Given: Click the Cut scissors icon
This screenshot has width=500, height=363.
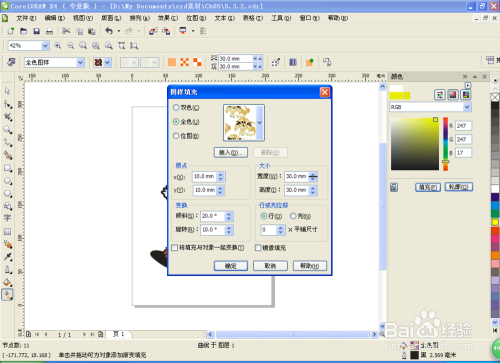Looking at the screenshot, I should pos(66,31).
